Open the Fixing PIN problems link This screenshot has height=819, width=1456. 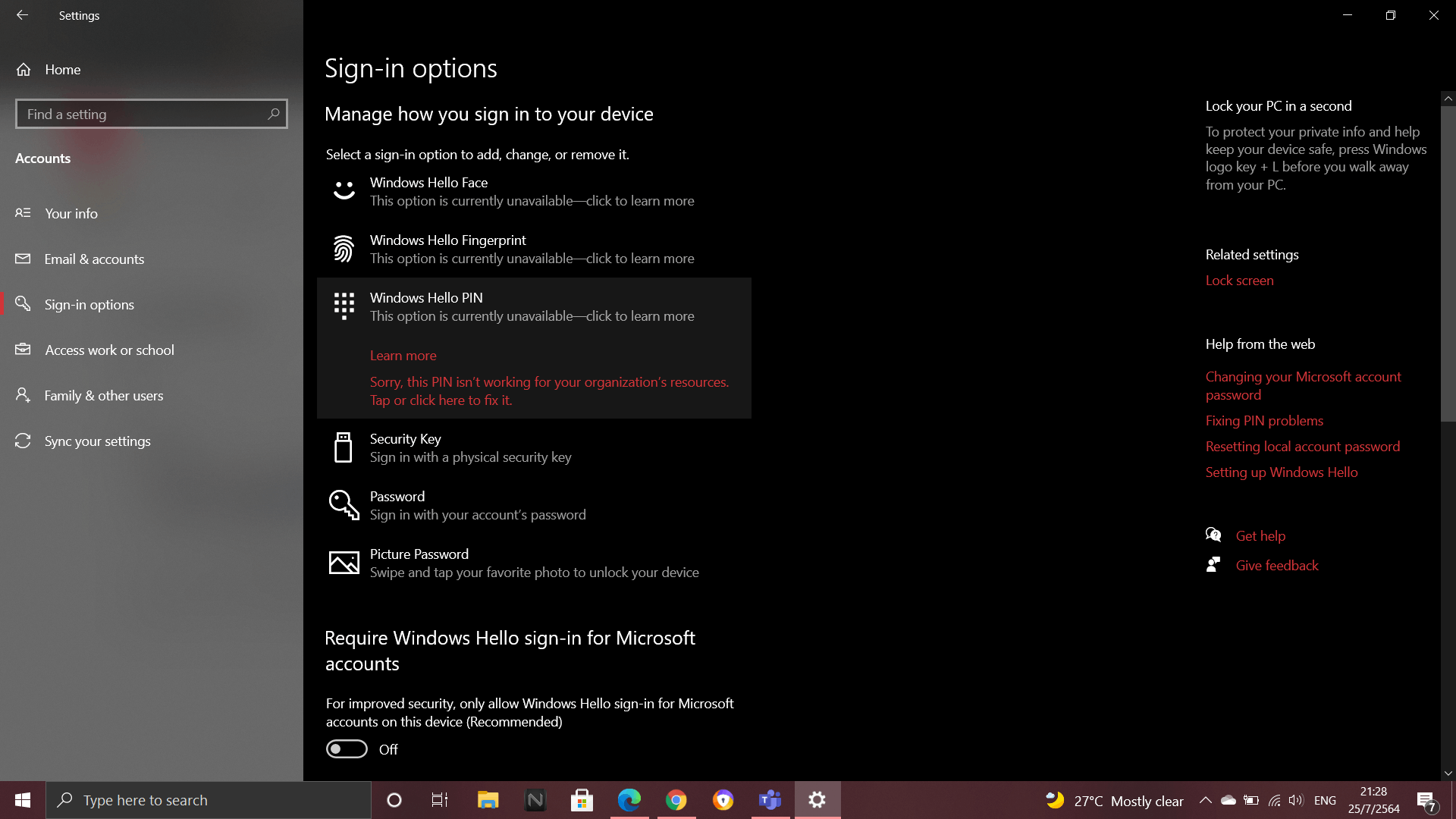1264,421
